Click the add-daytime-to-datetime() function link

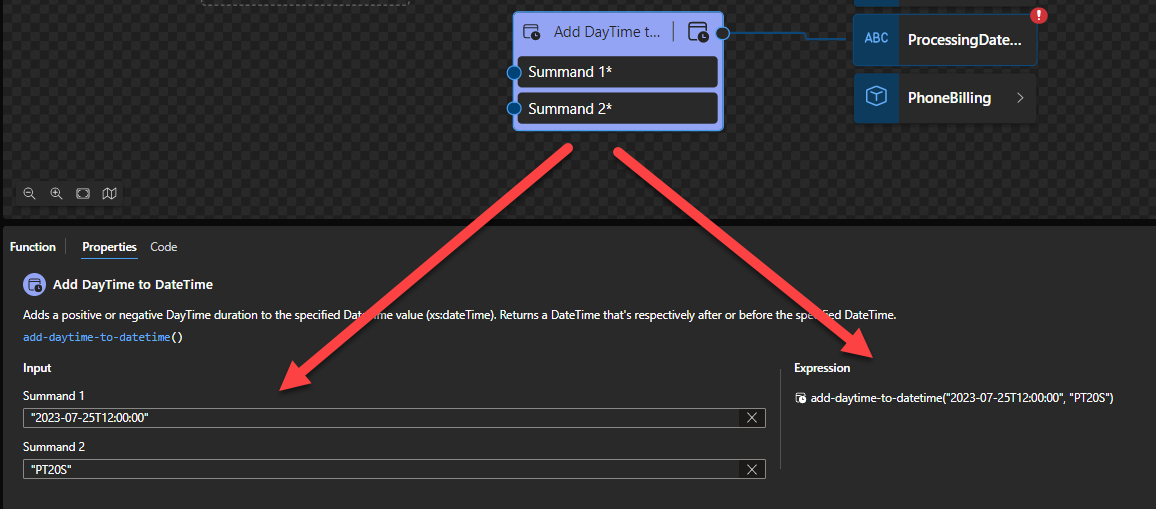pyautogui.click(x=103, y=337)
